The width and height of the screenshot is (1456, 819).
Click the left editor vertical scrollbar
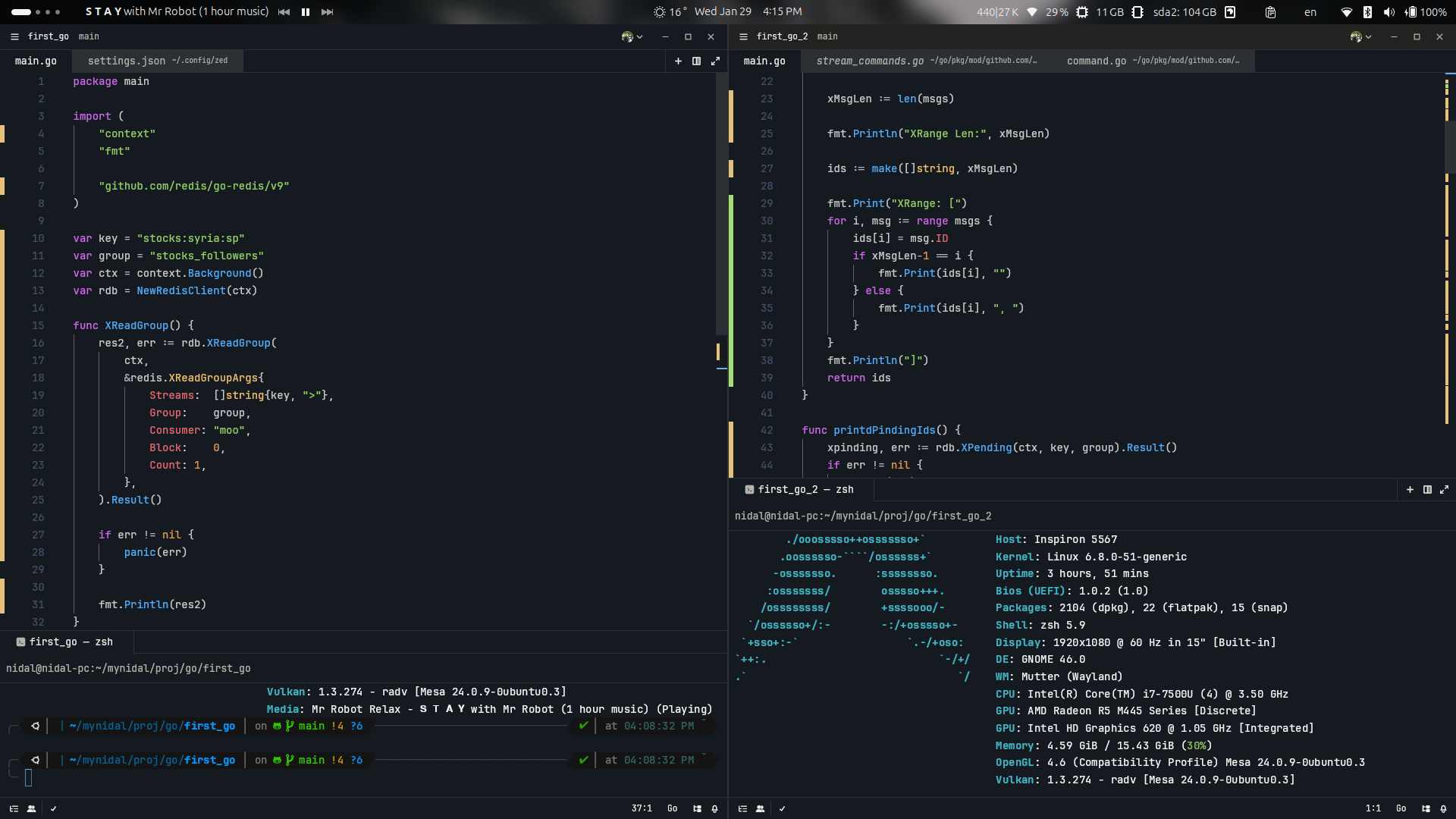(721, 205)
